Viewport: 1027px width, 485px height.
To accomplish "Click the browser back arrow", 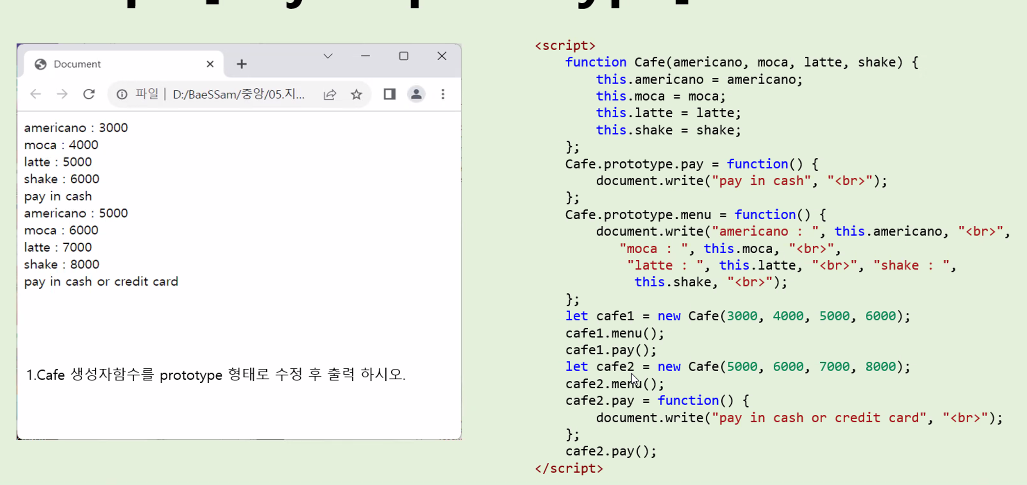I will pyautogui.click(x=35, y=94).
